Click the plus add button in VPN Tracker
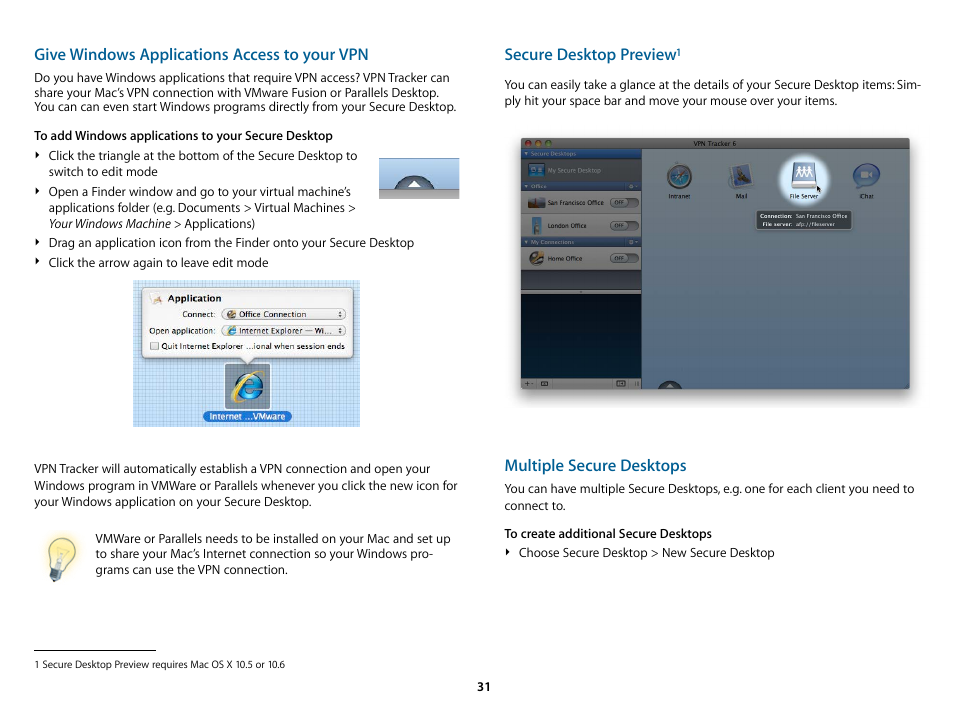Image resolution: width=954 pixels, height=724 pixels. [527, 383]
